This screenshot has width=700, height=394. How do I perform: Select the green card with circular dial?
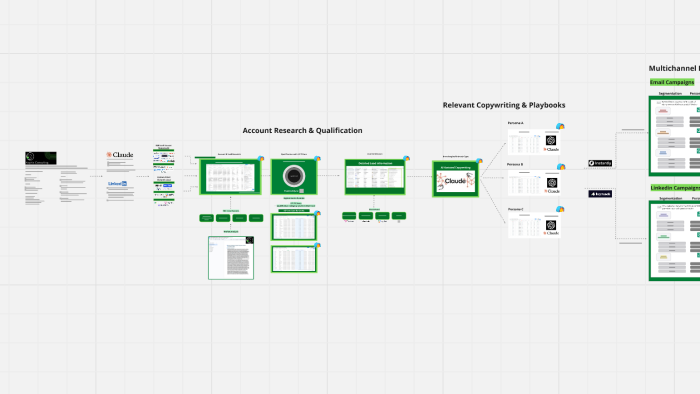(294, 177)
